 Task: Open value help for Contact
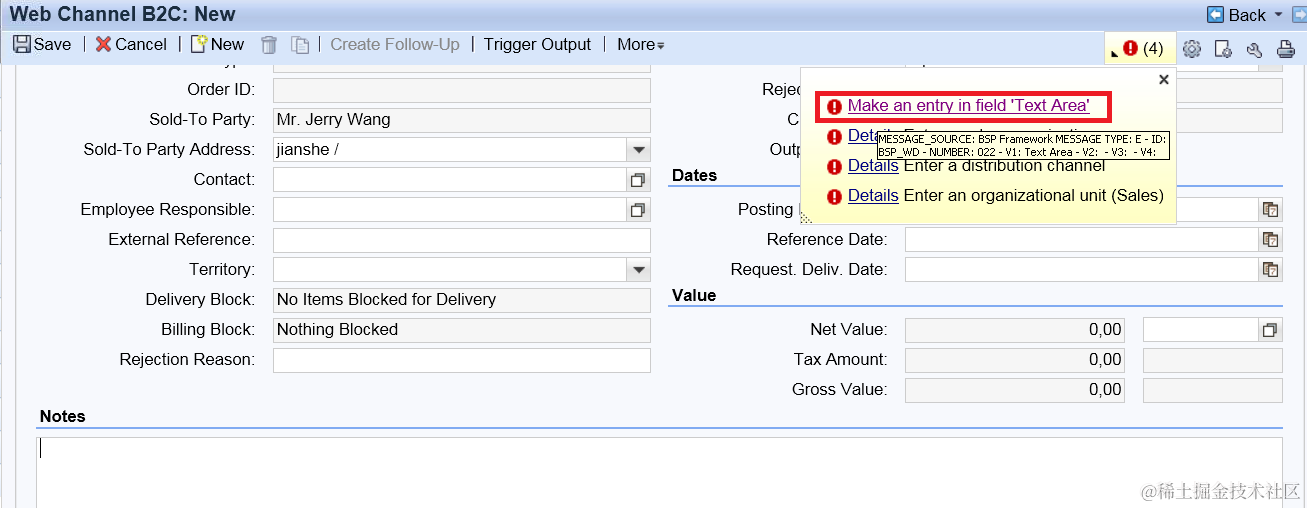[x=638, y=180]
